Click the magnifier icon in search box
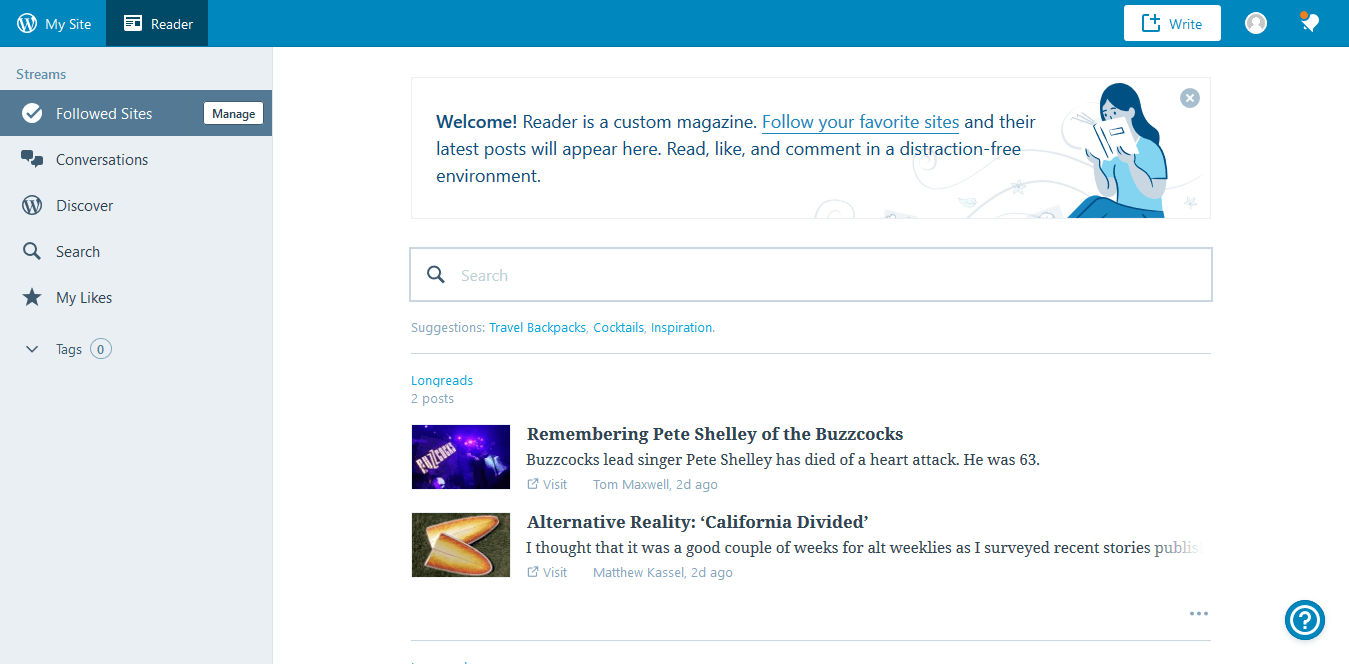This screenshot has width=1349, height=664. click(436, 275)
